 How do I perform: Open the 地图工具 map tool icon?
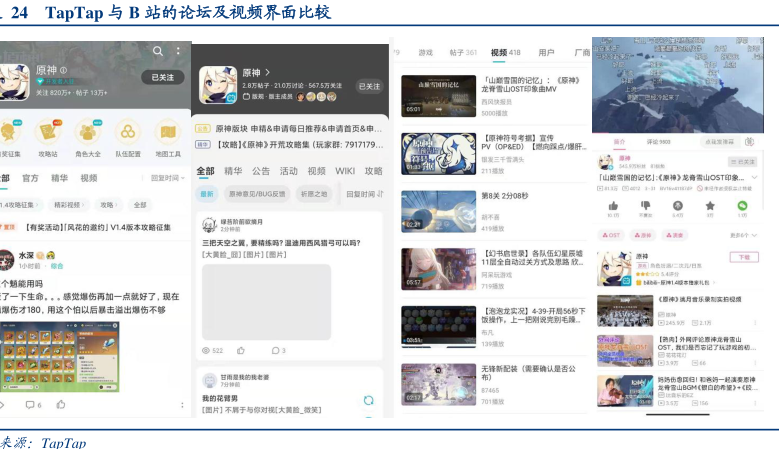tap(167, 133)
